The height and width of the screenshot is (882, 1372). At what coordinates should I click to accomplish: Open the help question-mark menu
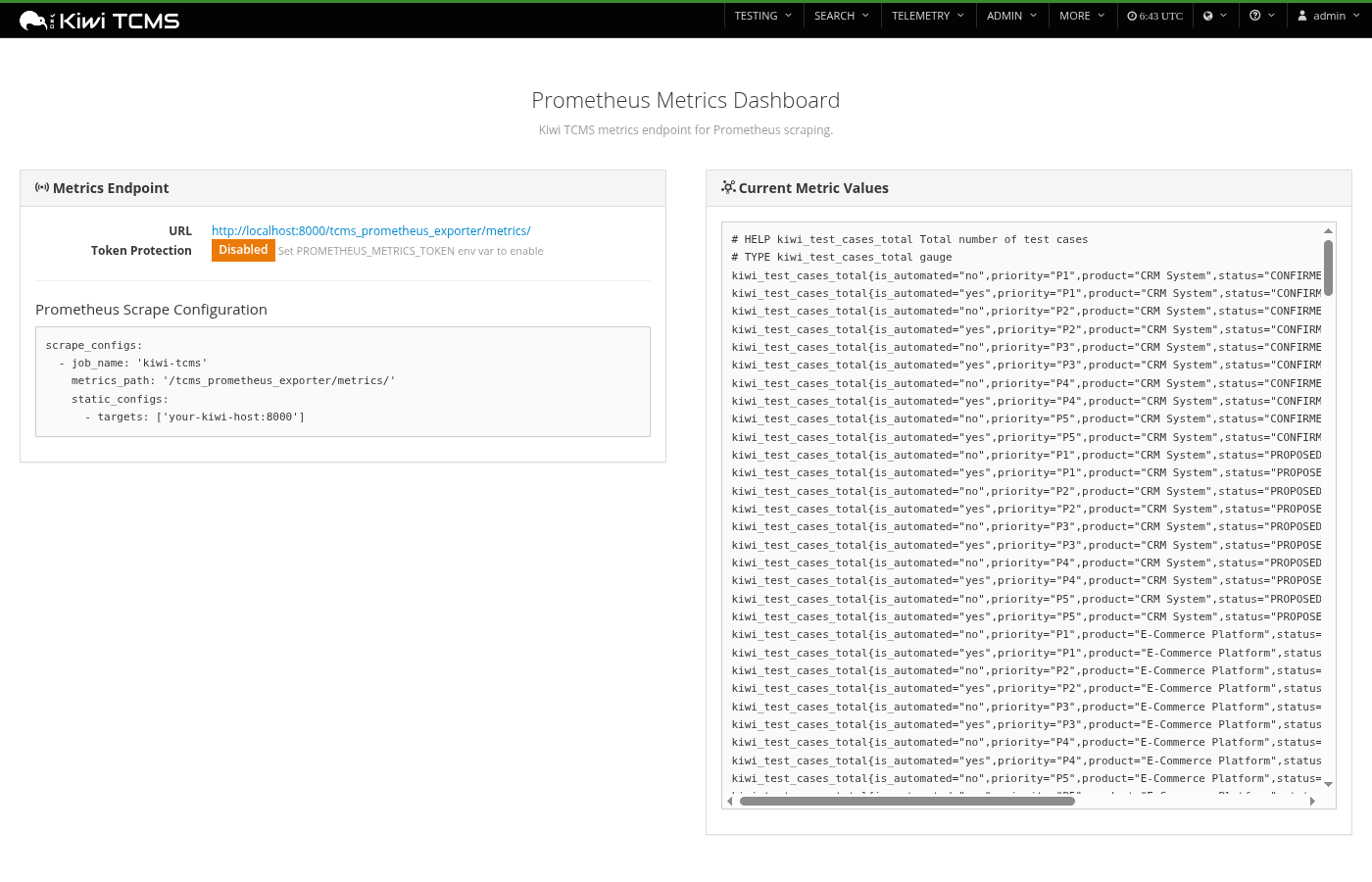1262,16
